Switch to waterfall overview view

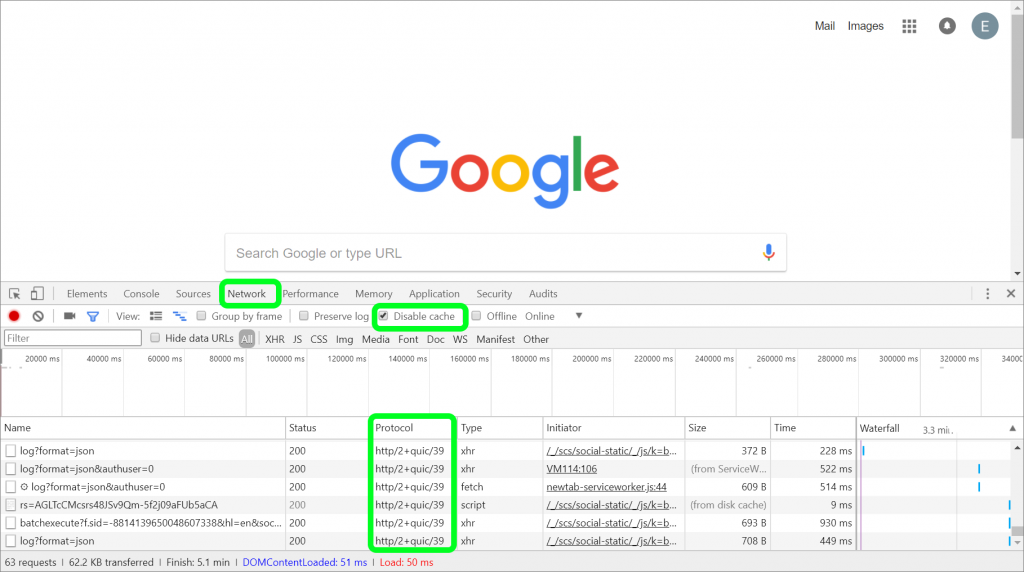(180, 316)
